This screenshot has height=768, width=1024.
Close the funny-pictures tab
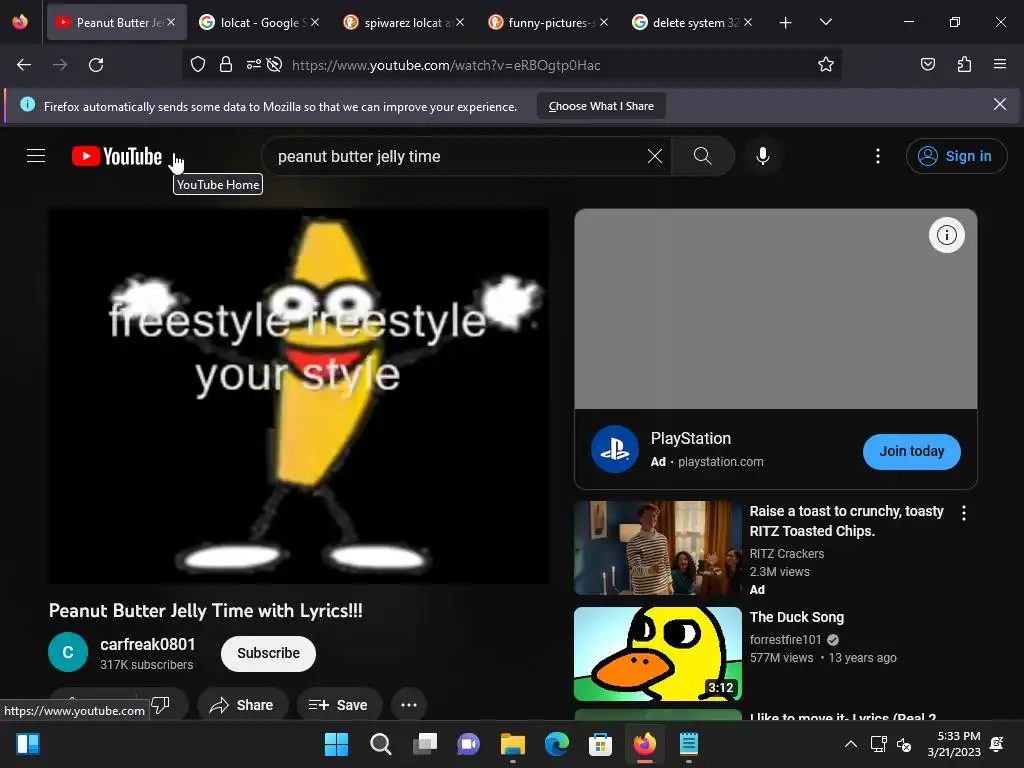click(x=603, y=23)
